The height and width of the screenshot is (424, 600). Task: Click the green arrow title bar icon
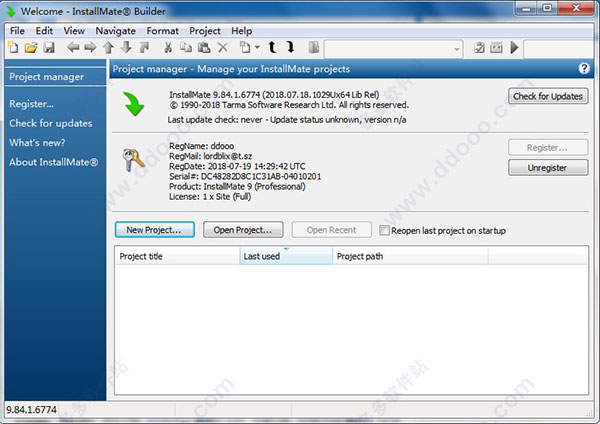11,11
